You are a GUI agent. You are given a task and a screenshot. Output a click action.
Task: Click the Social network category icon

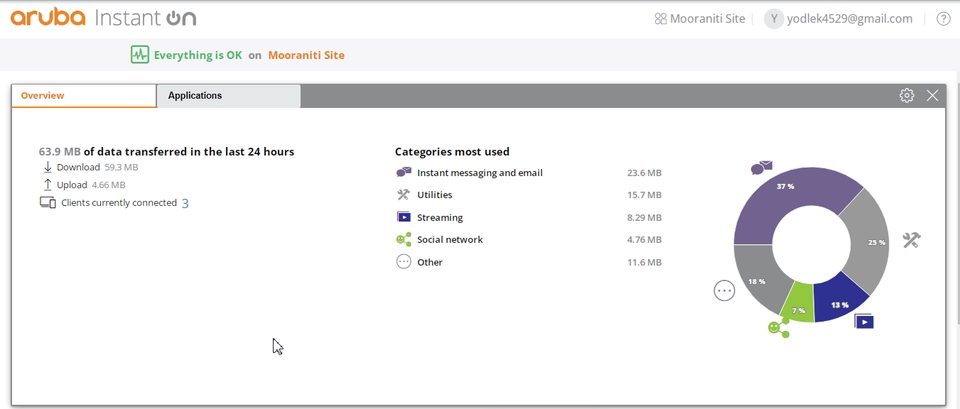404,240
